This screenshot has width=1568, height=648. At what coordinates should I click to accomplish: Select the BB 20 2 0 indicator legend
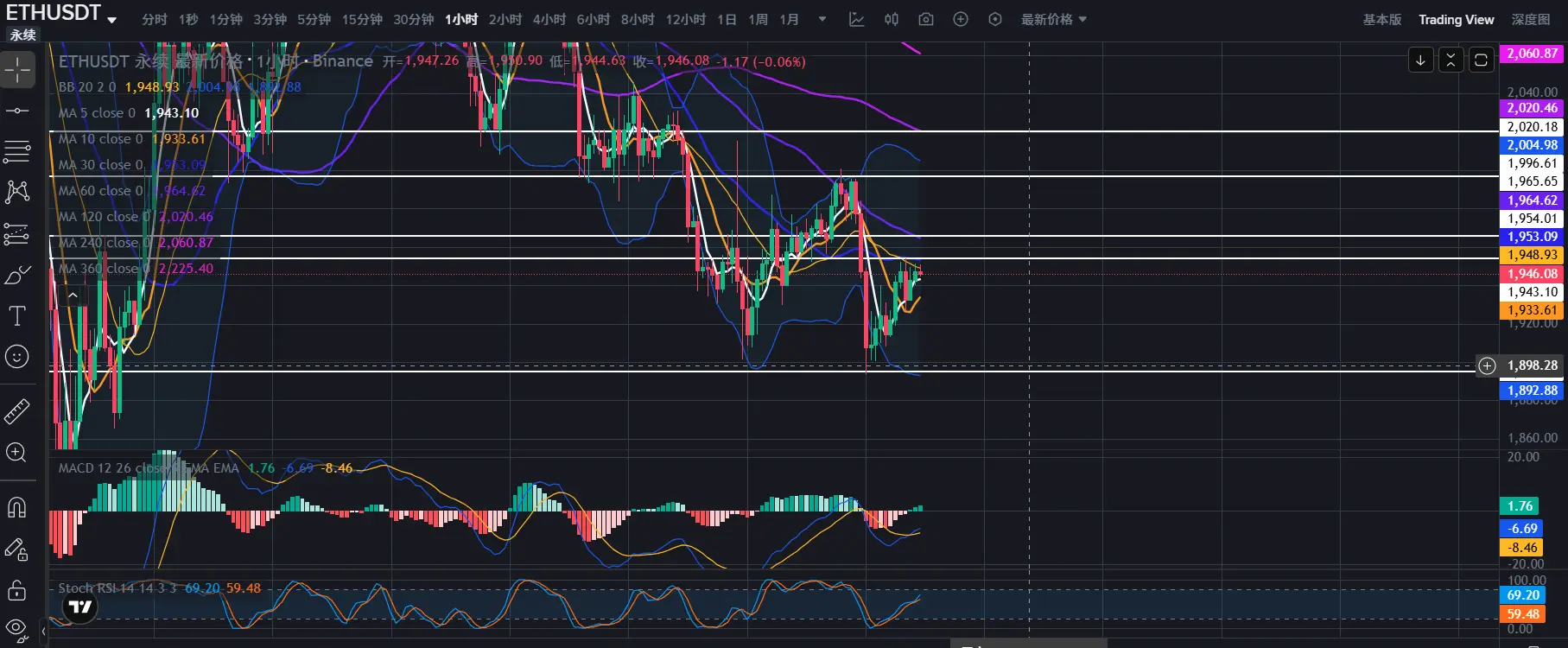87,86
